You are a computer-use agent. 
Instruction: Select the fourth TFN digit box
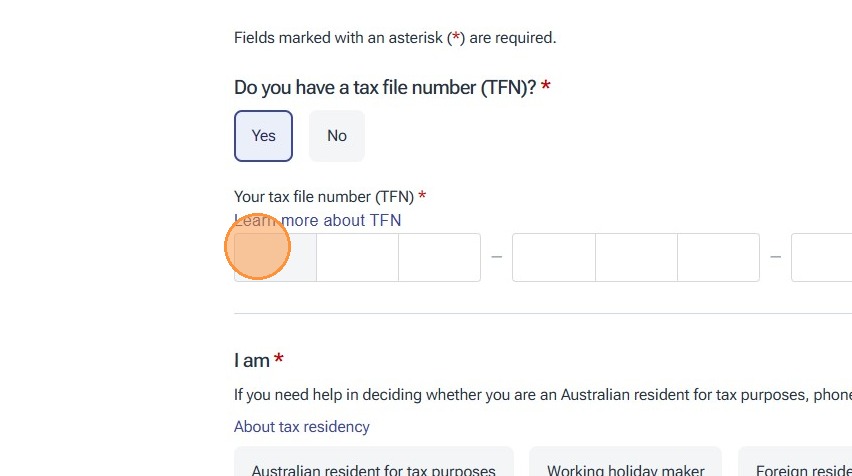click(x=553, y=257)
